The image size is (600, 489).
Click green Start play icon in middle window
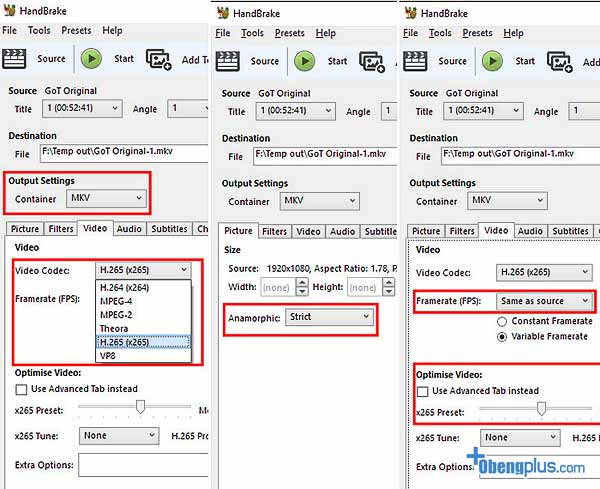click(x=305, y=61)
